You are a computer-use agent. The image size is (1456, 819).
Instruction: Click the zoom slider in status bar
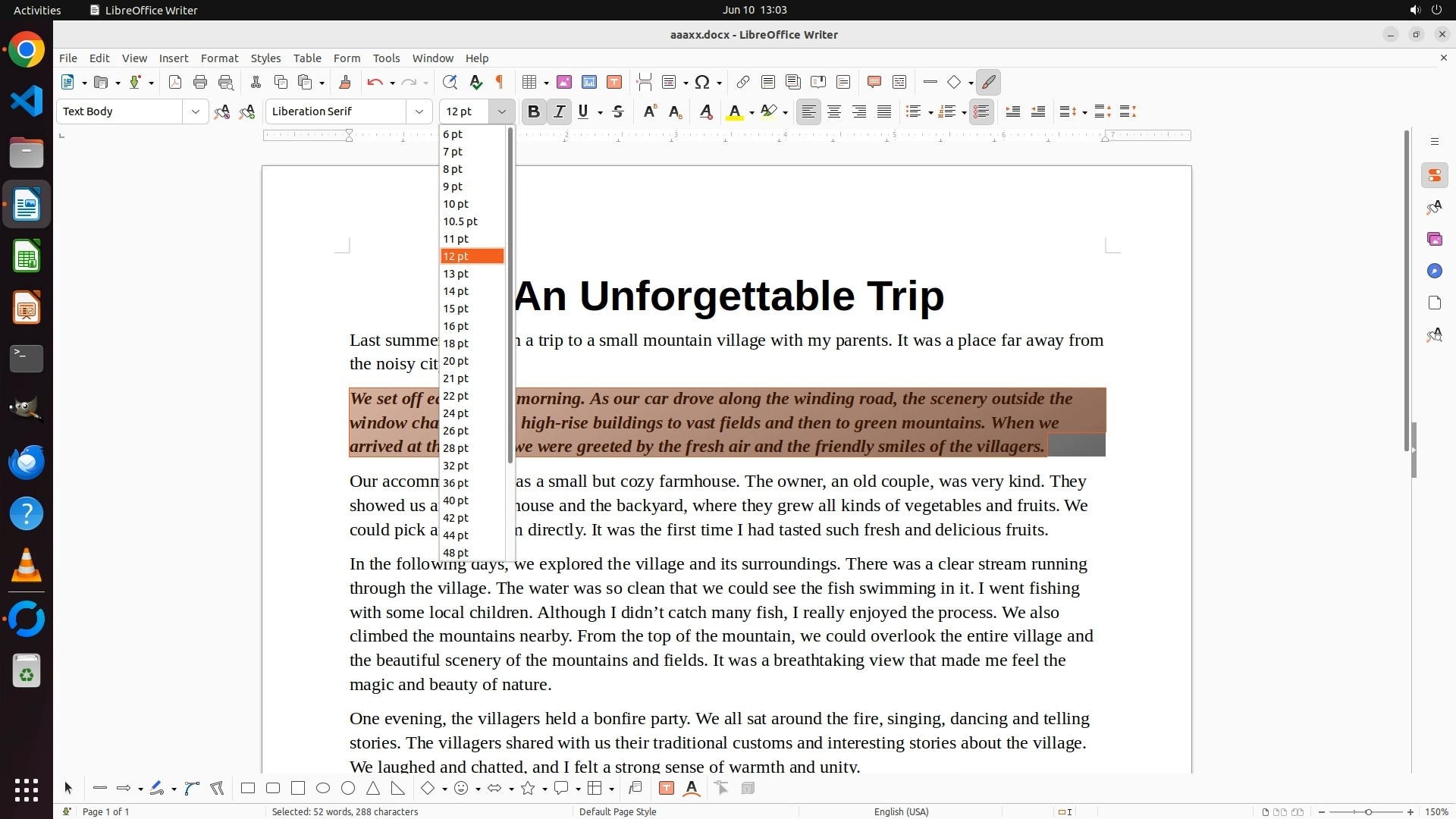pyautogui.click(x=1368, y=811)
